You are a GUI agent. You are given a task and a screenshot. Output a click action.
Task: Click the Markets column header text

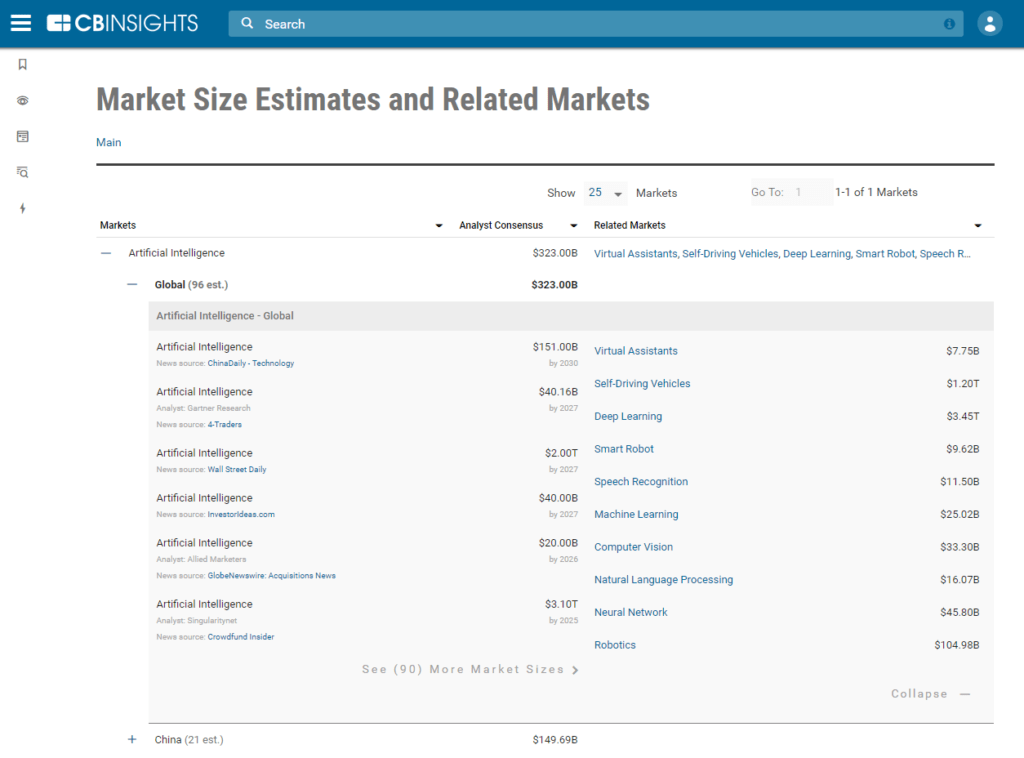pos(118,225)
